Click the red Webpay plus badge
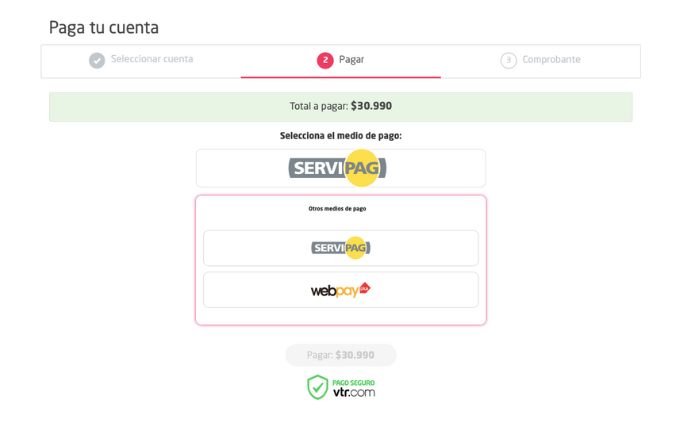 [365, 287]
